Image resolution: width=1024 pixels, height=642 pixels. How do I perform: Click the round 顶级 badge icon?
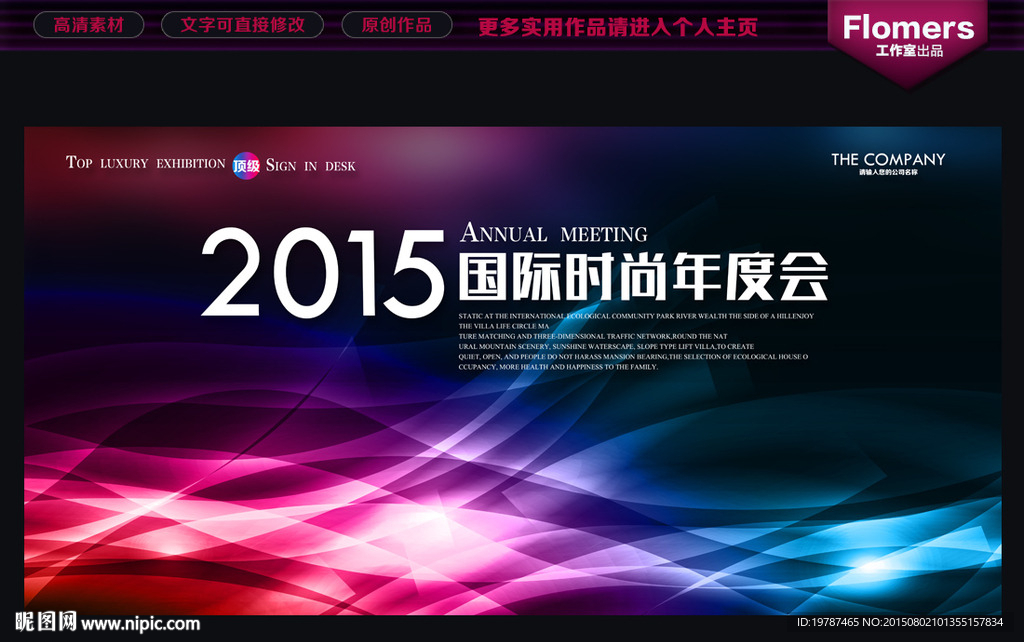pyautogui.click(x=246, y=166)
